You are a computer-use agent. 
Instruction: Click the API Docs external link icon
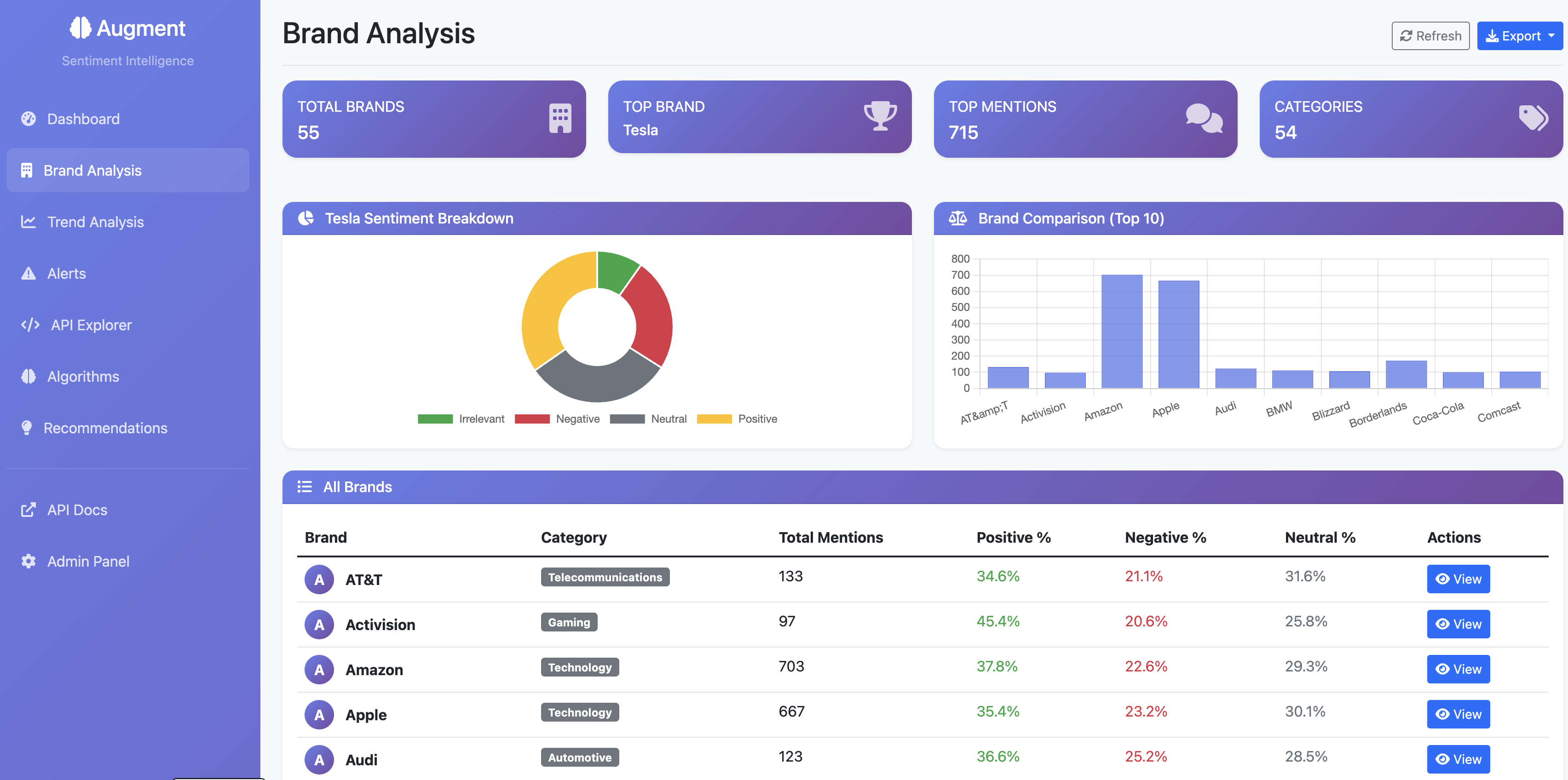(29, 510)
